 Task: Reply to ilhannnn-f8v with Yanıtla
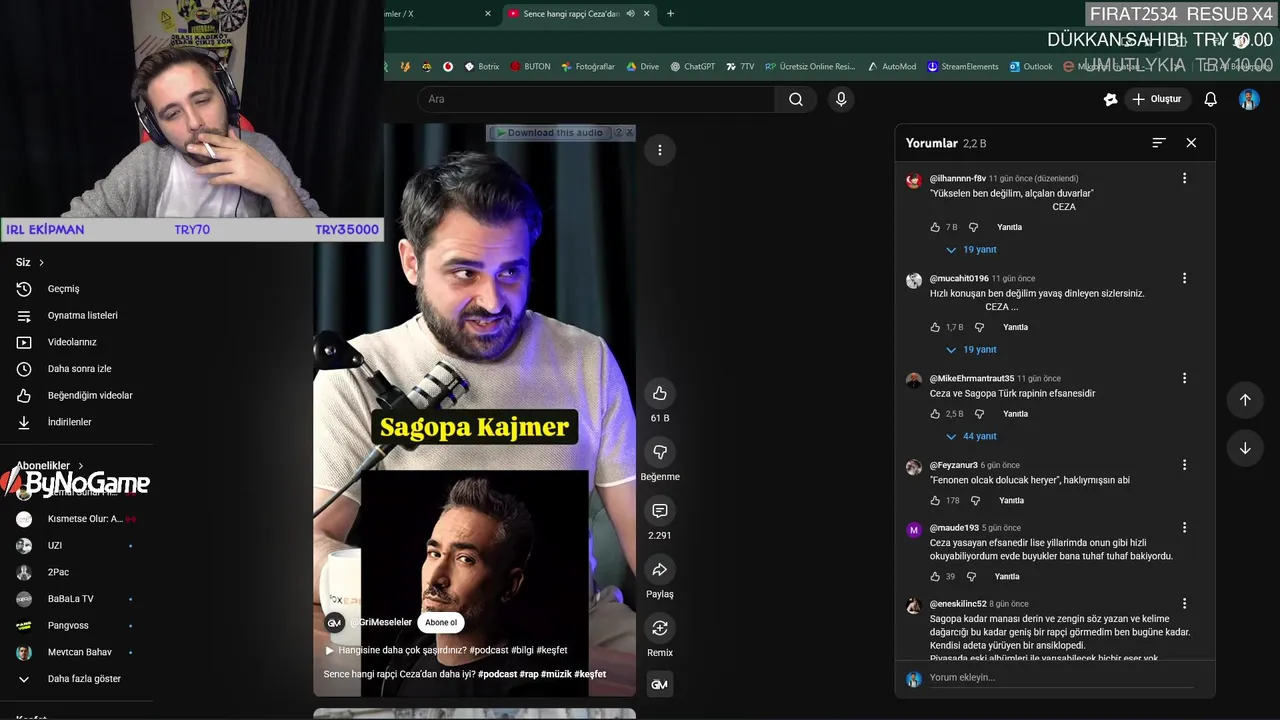pyautogui.click(x=1009, y=227)
